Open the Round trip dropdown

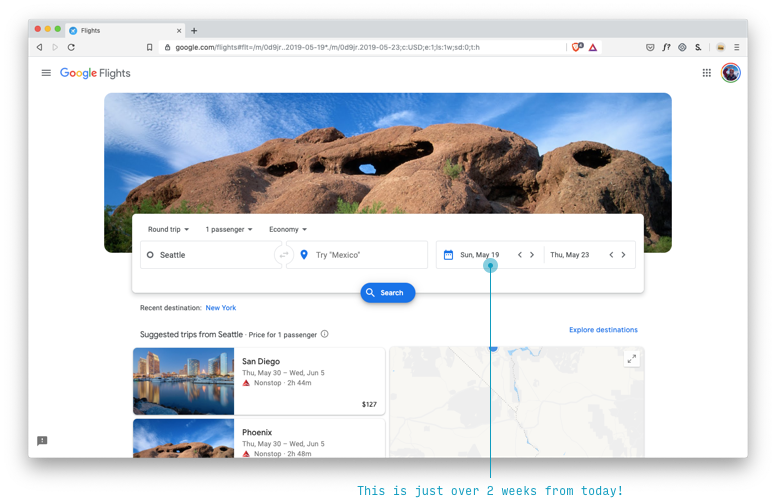pos(168,229)
